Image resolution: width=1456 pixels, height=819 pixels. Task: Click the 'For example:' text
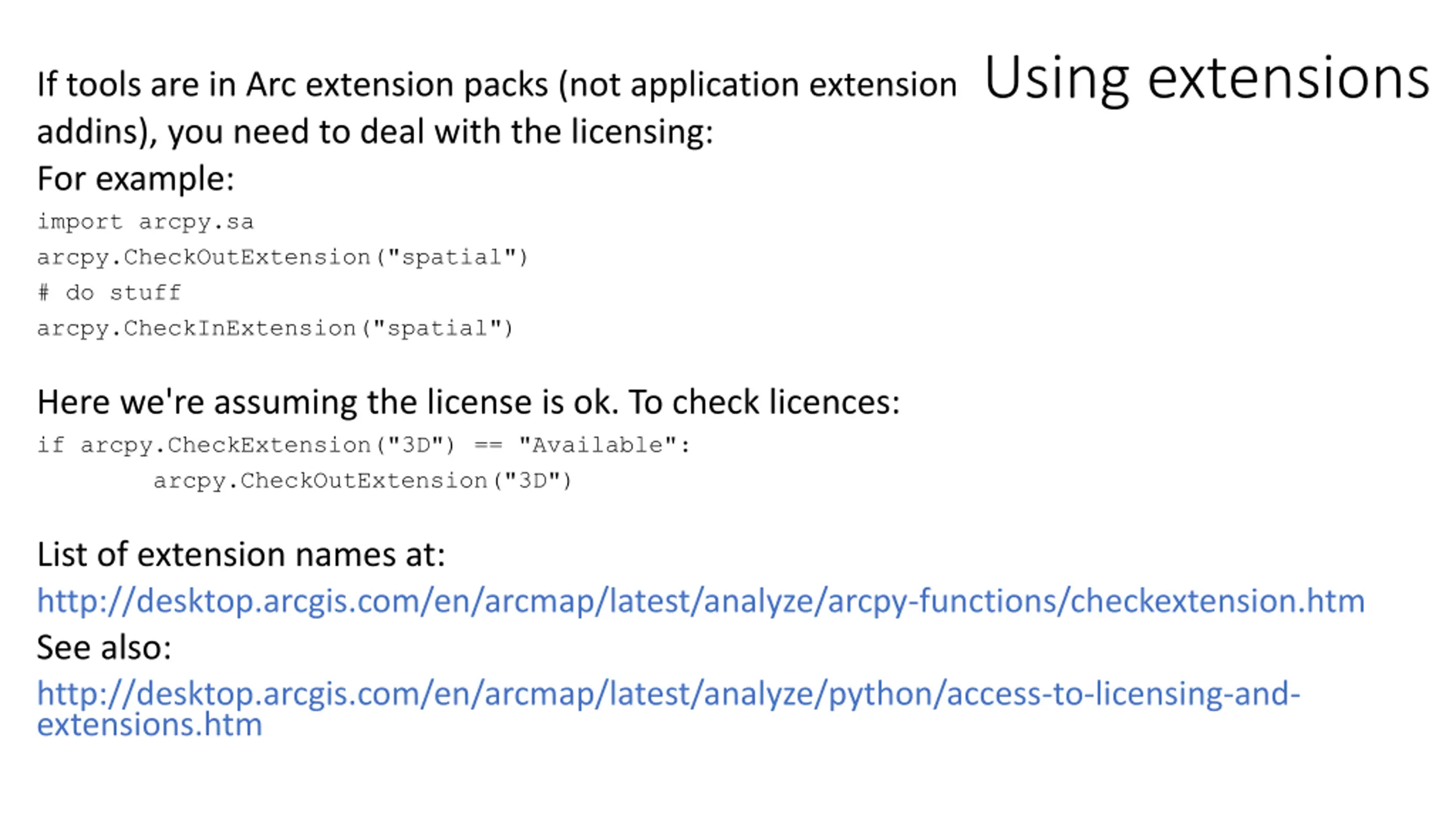pos(135,179)
